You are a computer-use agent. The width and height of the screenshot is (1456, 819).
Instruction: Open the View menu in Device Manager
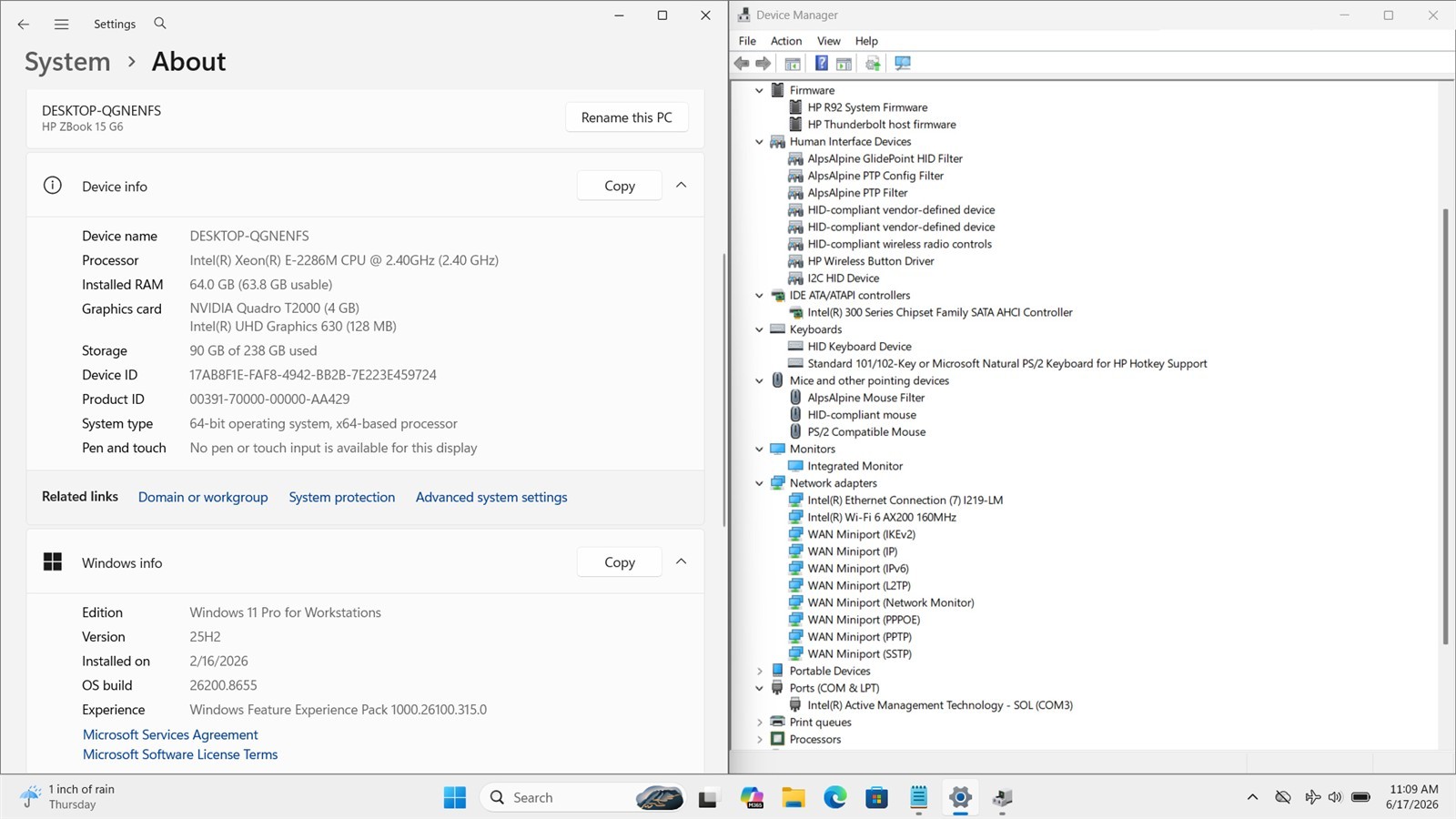coord(829,41)
